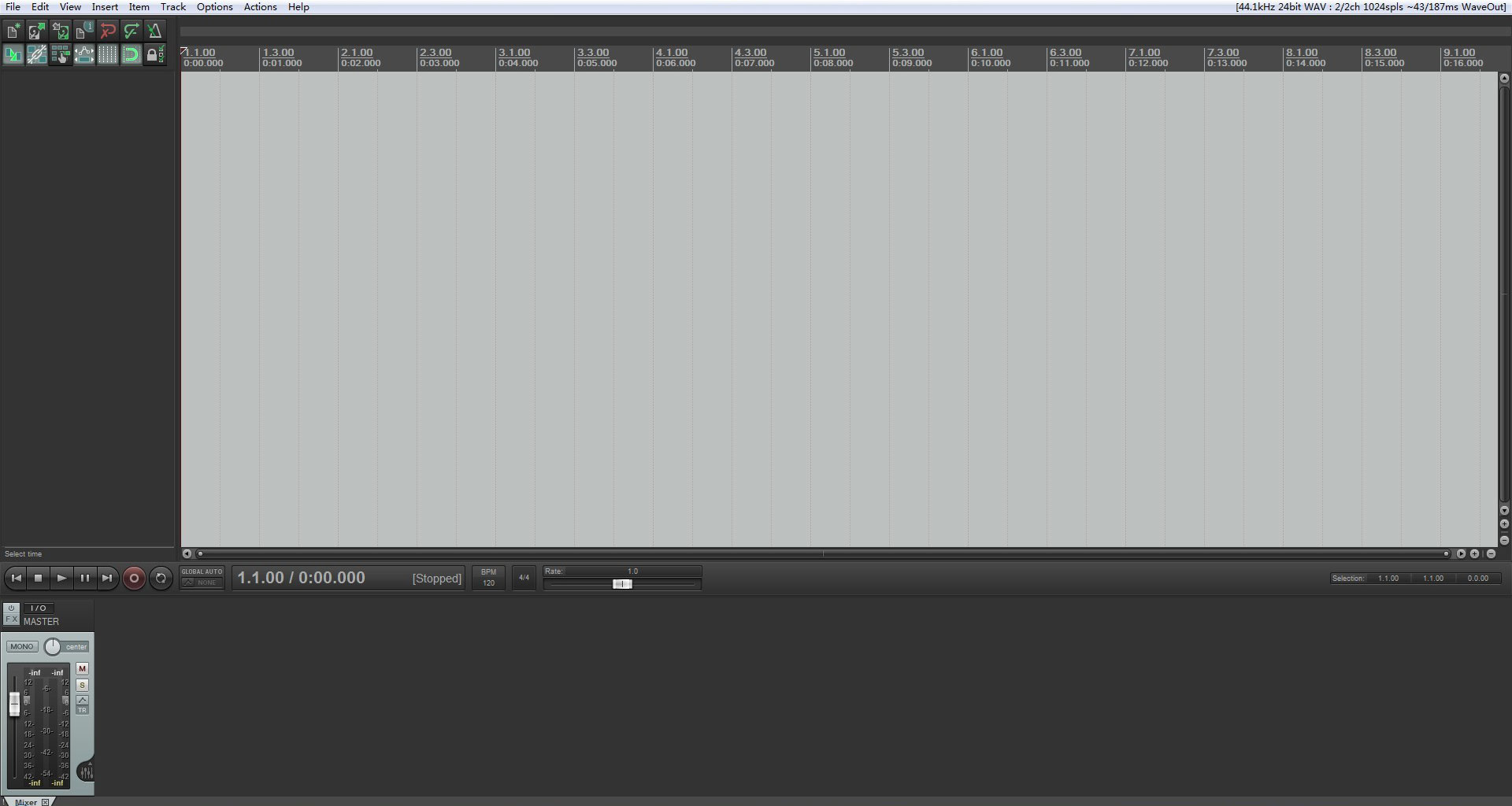The width and height of the screenshot is (1512, 806).
Task: Click the master pan knob
Action: pyautogui.click(x=52, y=647)
